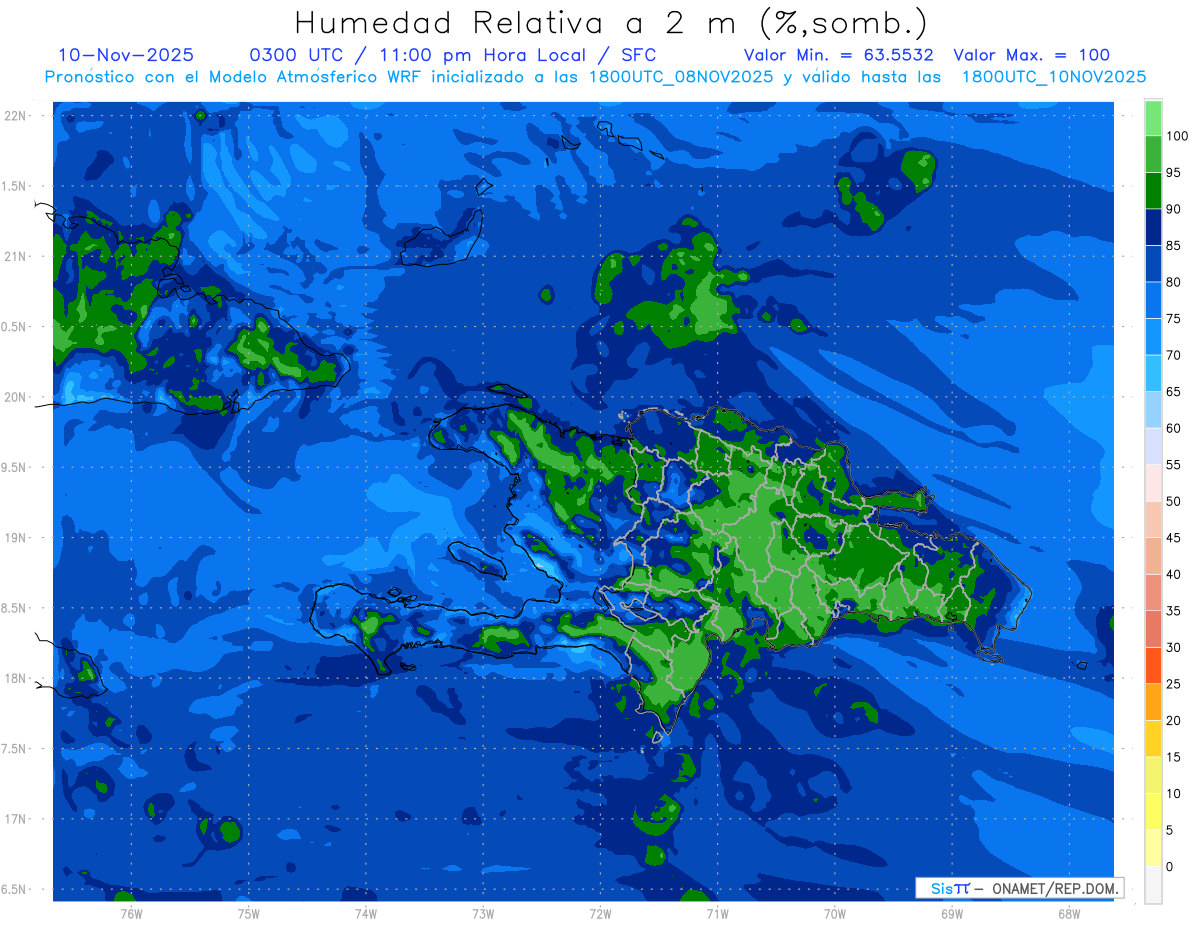Click legend value "90"
This screenshot has width=1200, height=927.
[x=1173, y=209]
